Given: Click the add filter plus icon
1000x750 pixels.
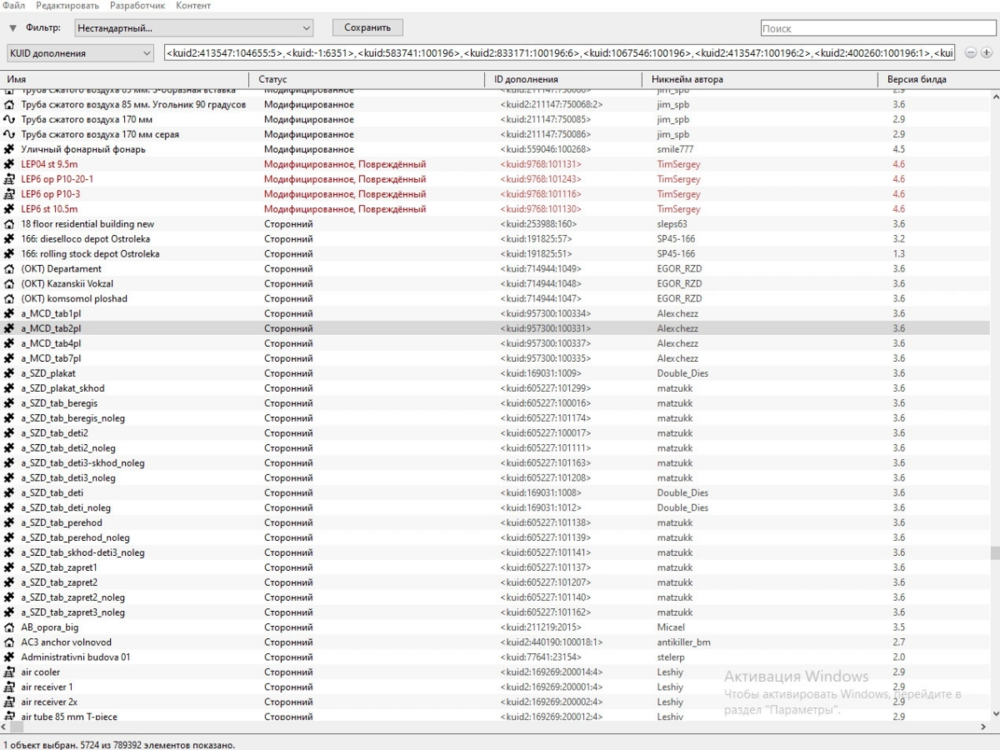Looking at the screenshot, I should point(986,53).
